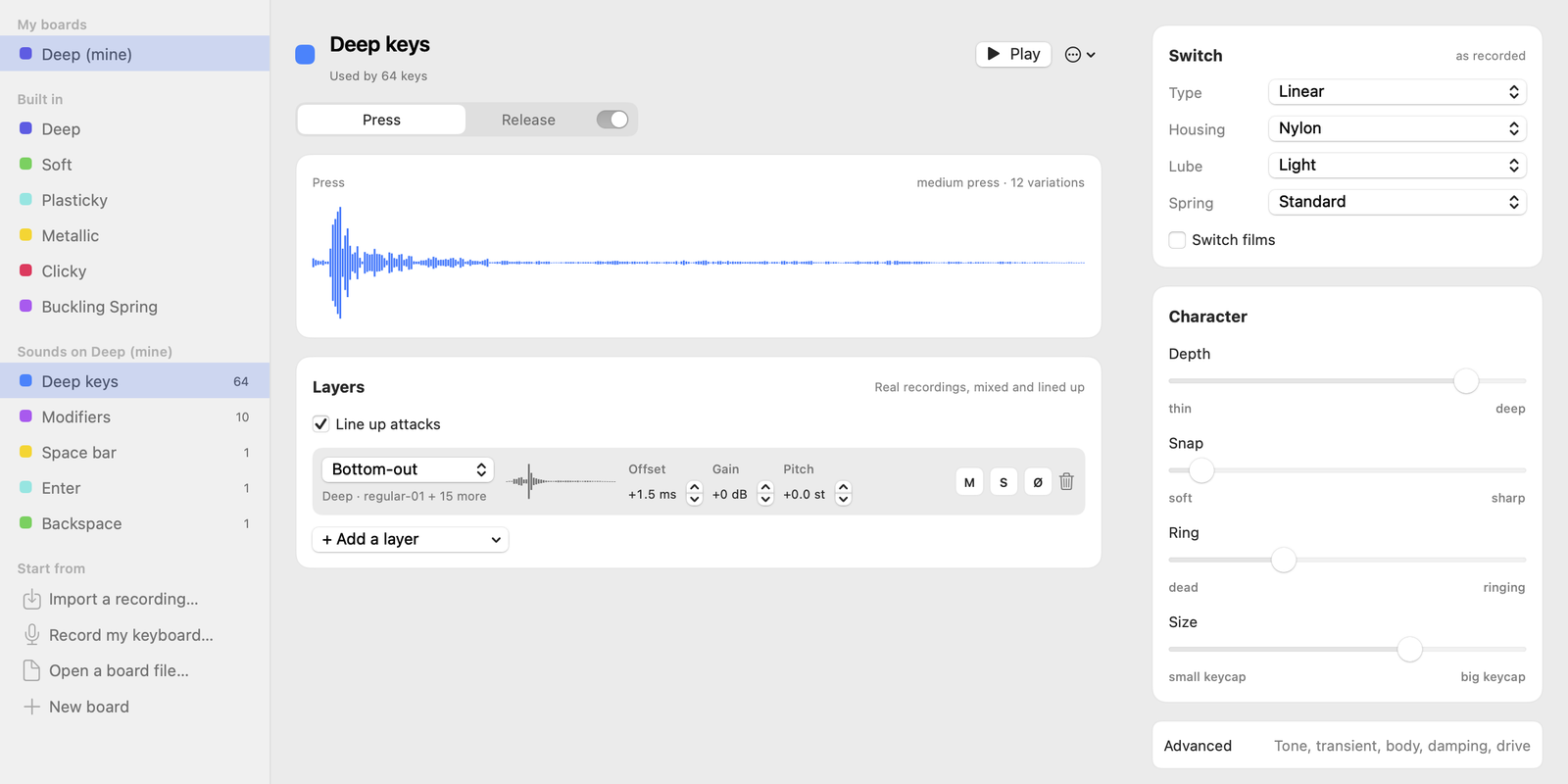Solo the Bottom-out layer
Image resolution: width=1568 pixels, height=784 pixels.
tap(1004, 482)
